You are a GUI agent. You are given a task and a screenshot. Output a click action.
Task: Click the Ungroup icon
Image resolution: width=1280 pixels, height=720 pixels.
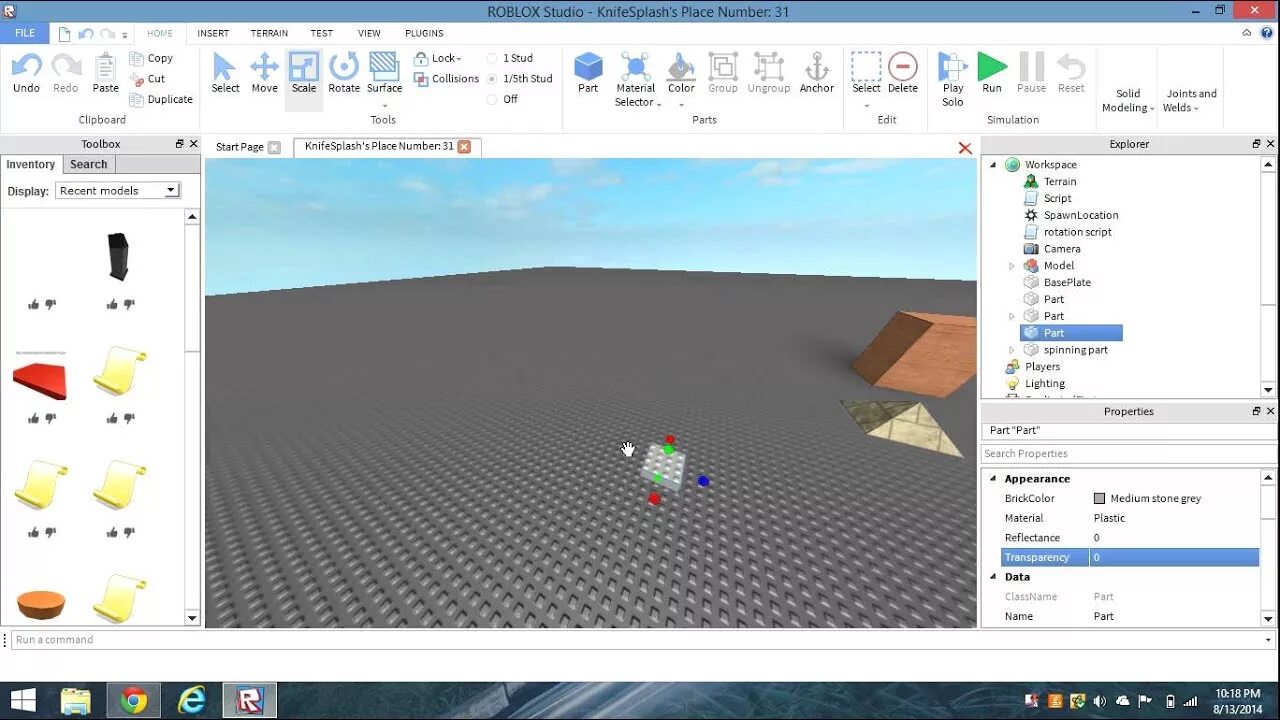click(769, 67)
